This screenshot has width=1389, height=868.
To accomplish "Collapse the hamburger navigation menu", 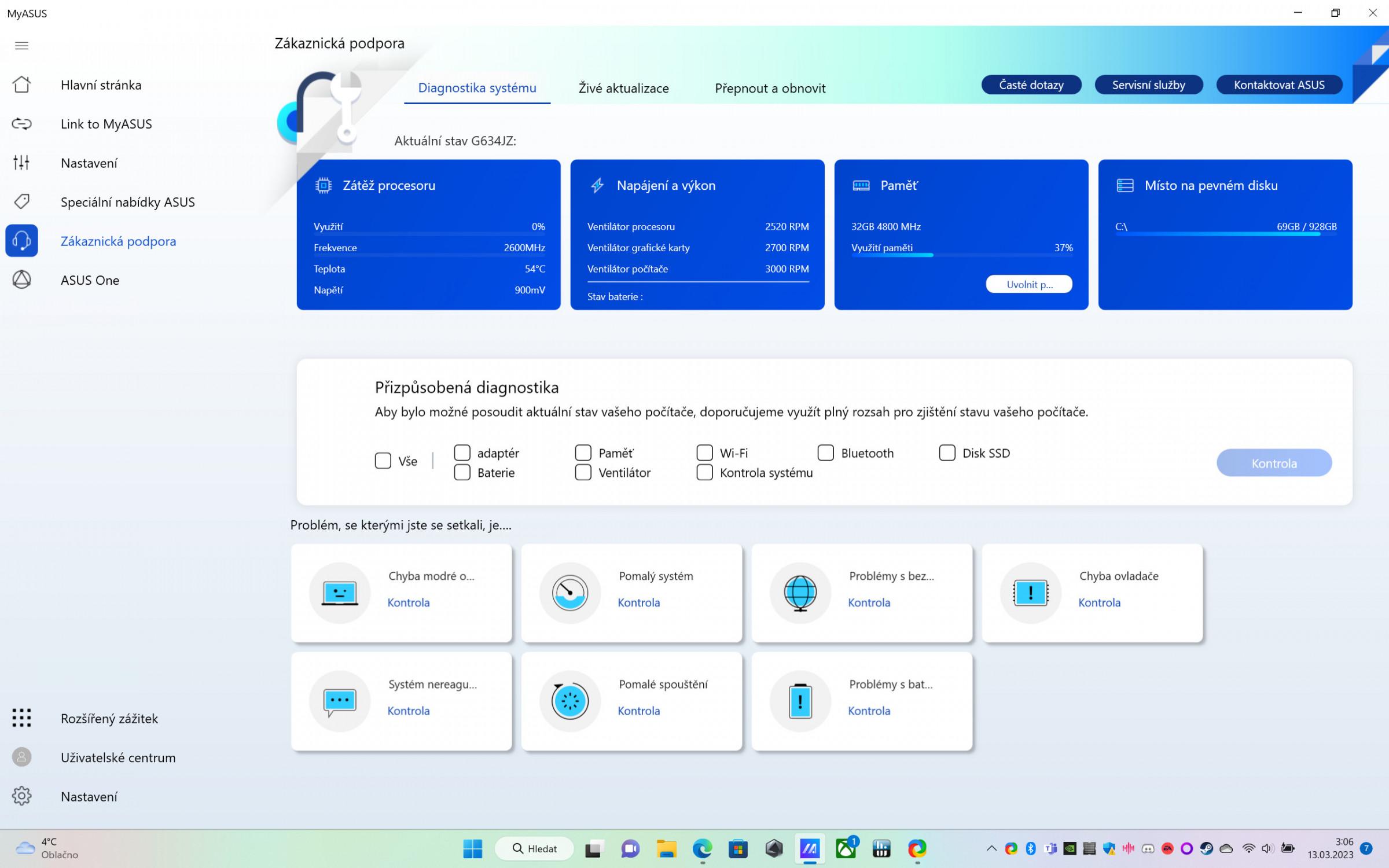I will 21,46.
